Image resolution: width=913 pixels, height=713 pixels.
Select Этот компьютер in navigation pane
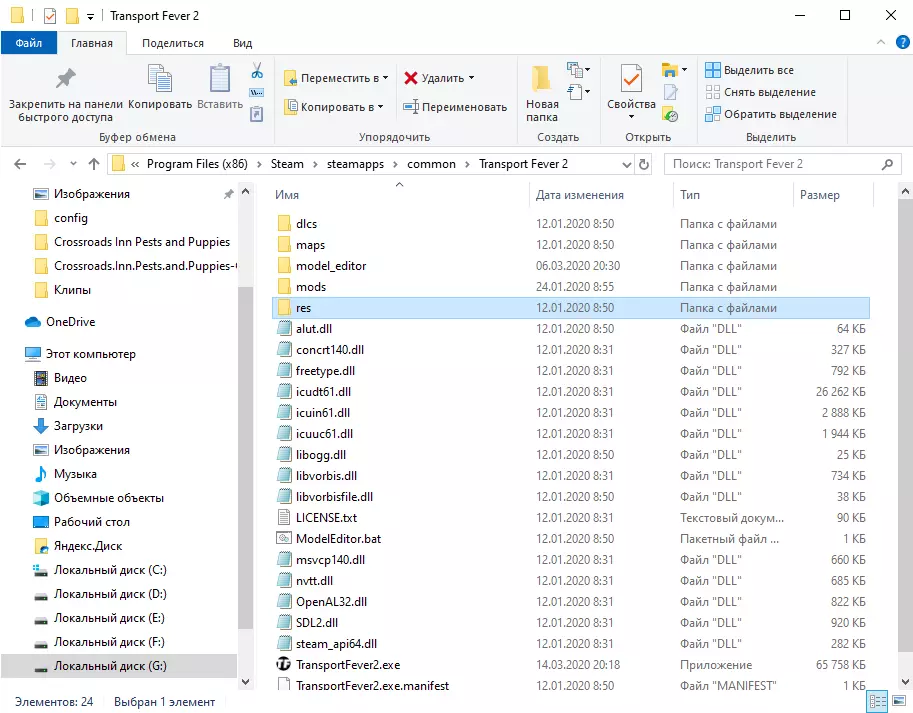(x=90, y=354)
